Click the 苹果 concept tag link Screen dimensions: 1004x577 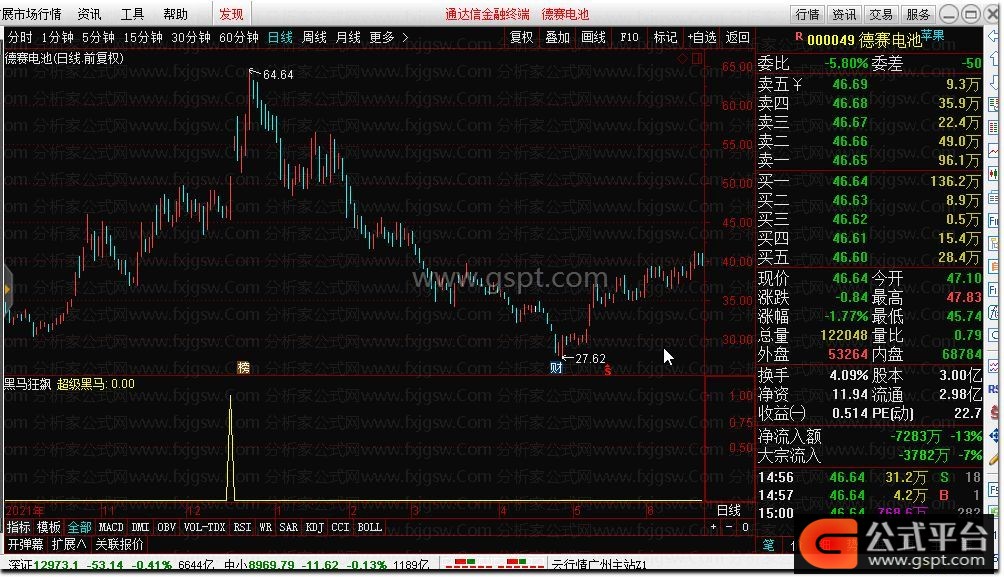click(x=933, y=35)
